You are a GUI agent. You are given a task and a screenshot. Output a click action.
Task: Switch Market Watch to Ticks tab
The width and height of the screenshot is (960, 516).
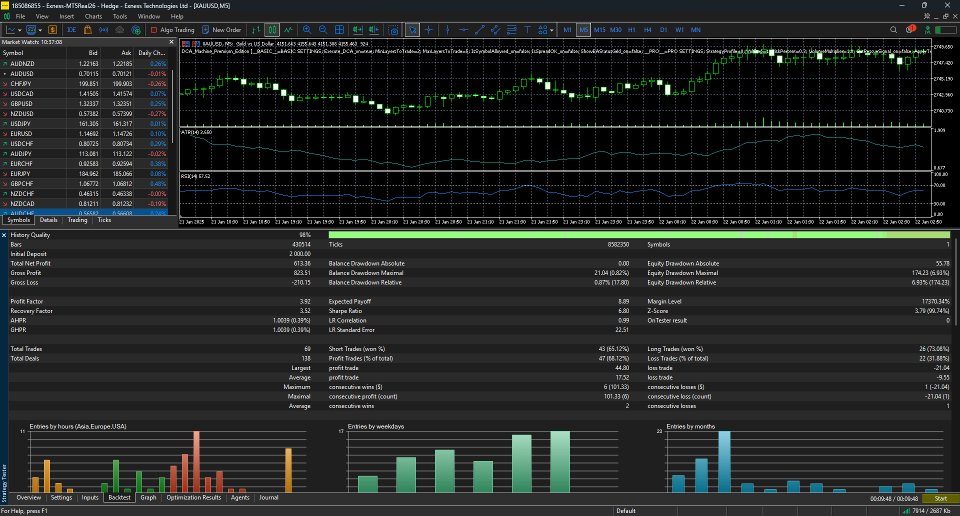click(x=104, y=220)
